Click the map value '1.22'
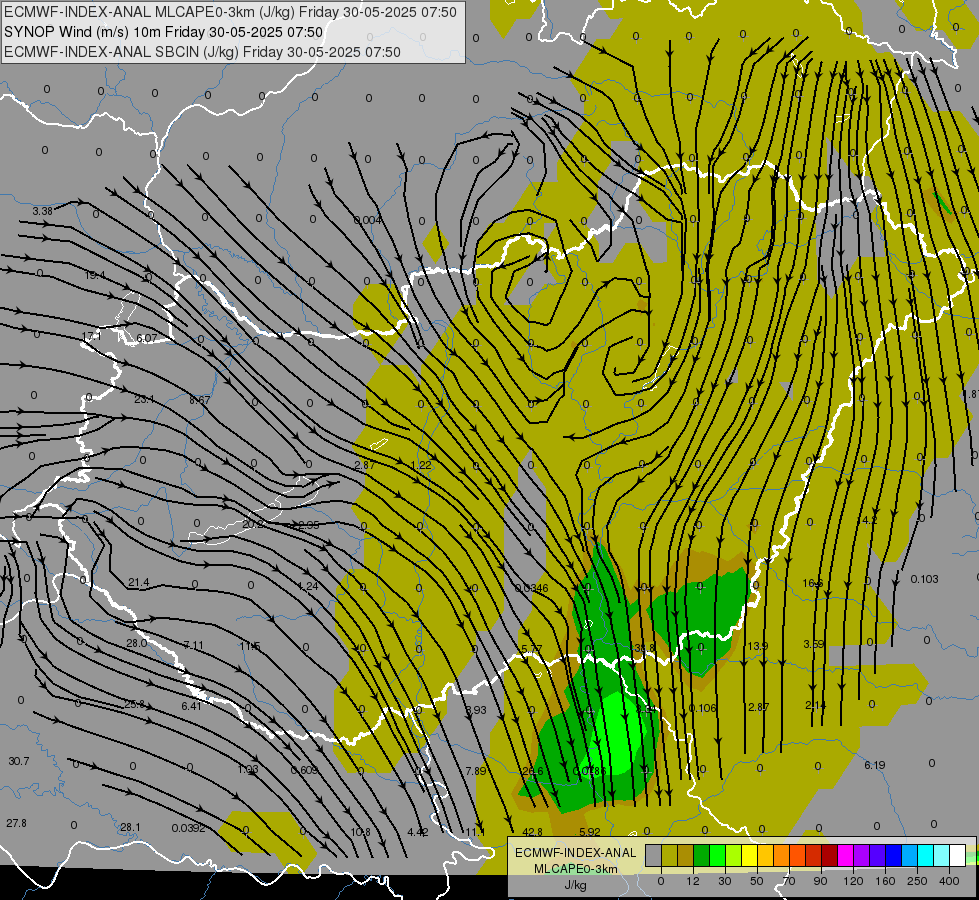979x900 pixels. point(421,465)
